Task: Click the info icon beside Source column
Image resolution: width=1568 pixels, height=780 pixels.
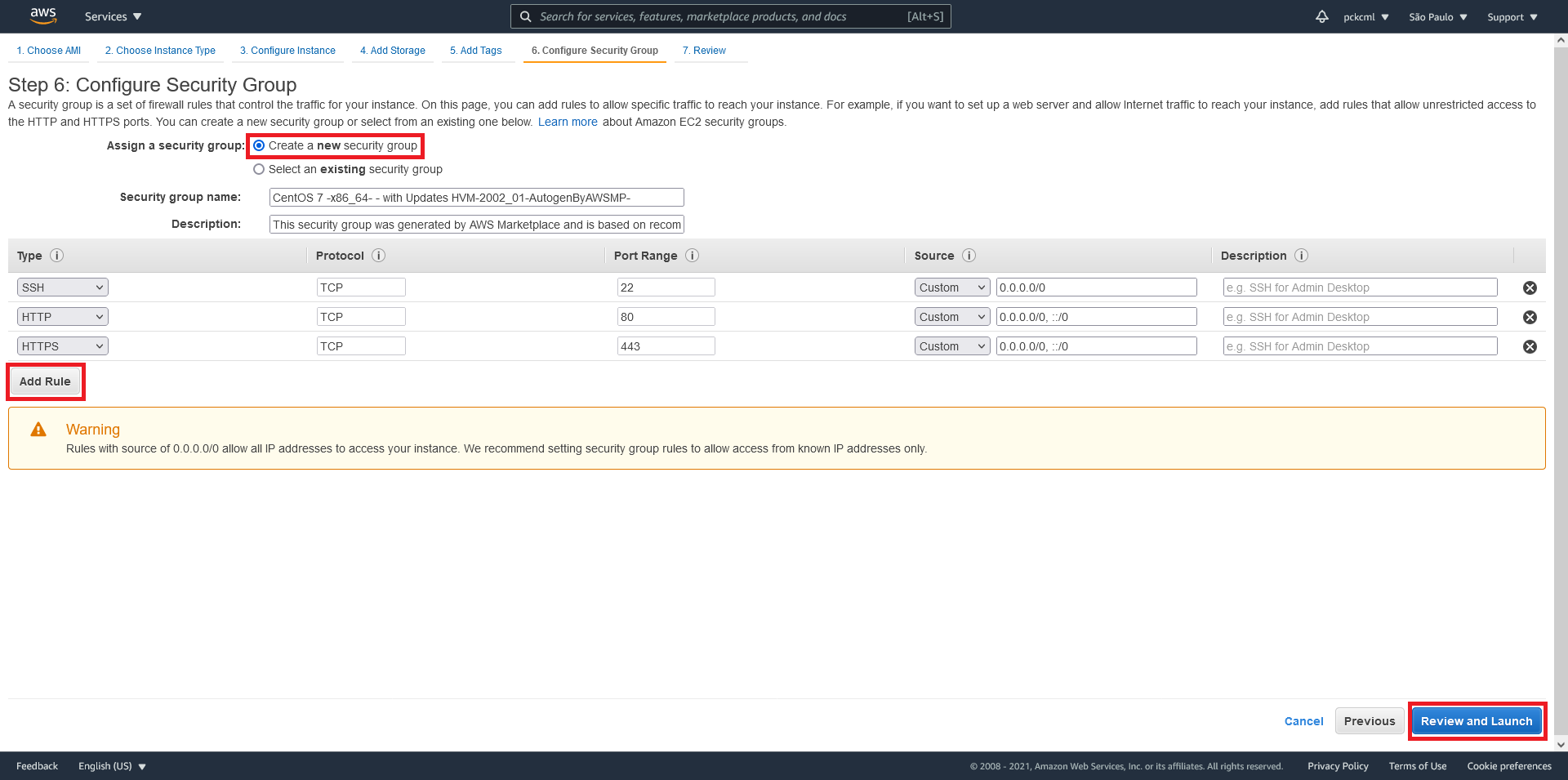Action: click(x=969, y=256)
